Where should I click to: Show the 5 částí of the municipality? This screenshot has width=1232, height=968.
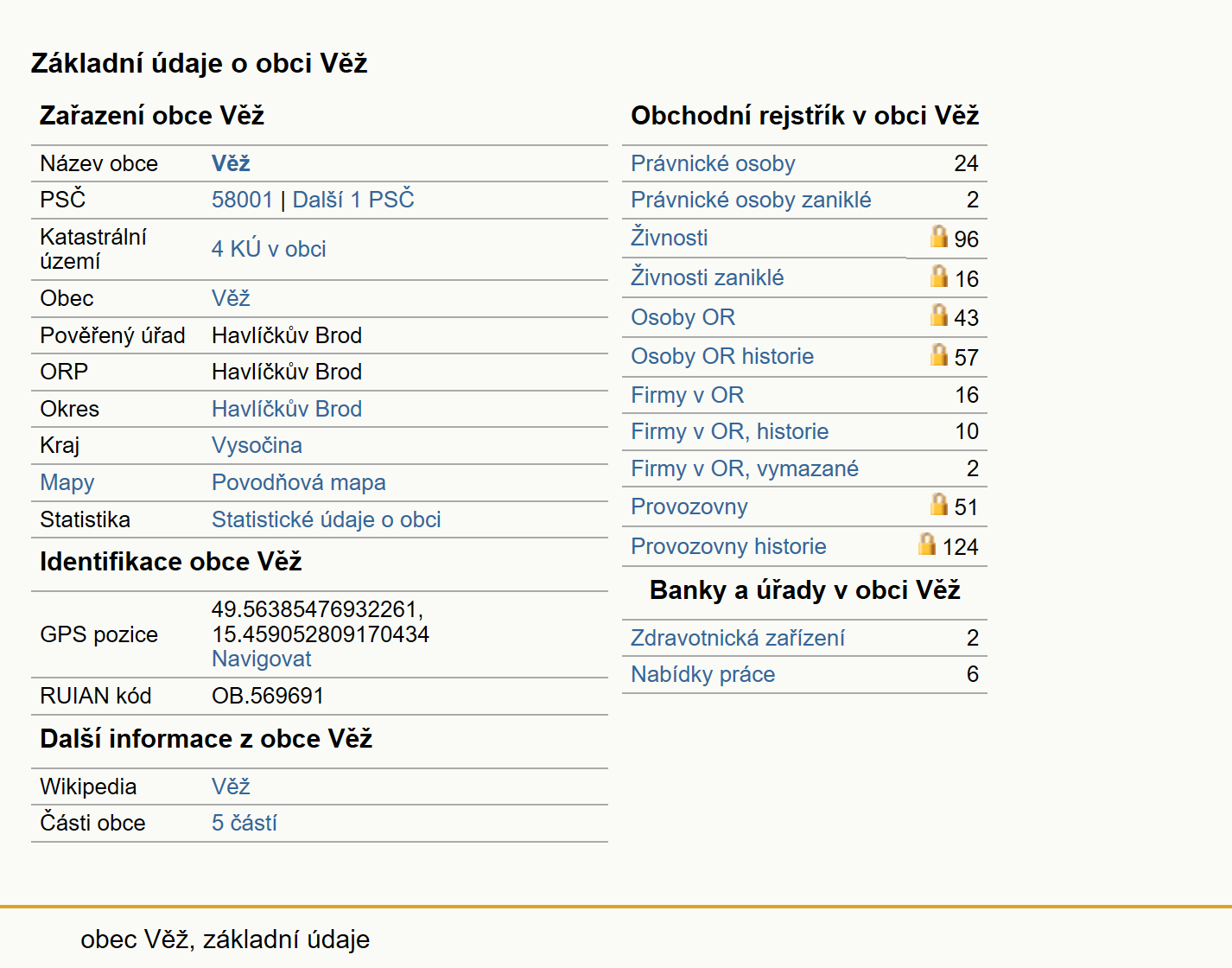[244, 823]
